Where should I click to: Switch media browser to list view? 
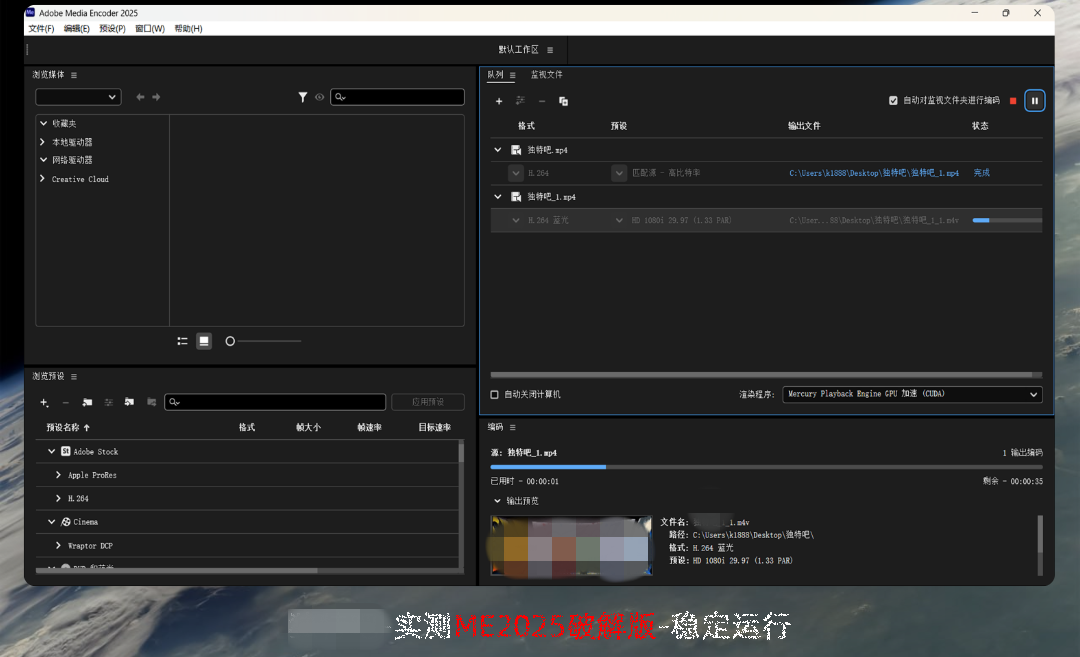coord(183,341)
